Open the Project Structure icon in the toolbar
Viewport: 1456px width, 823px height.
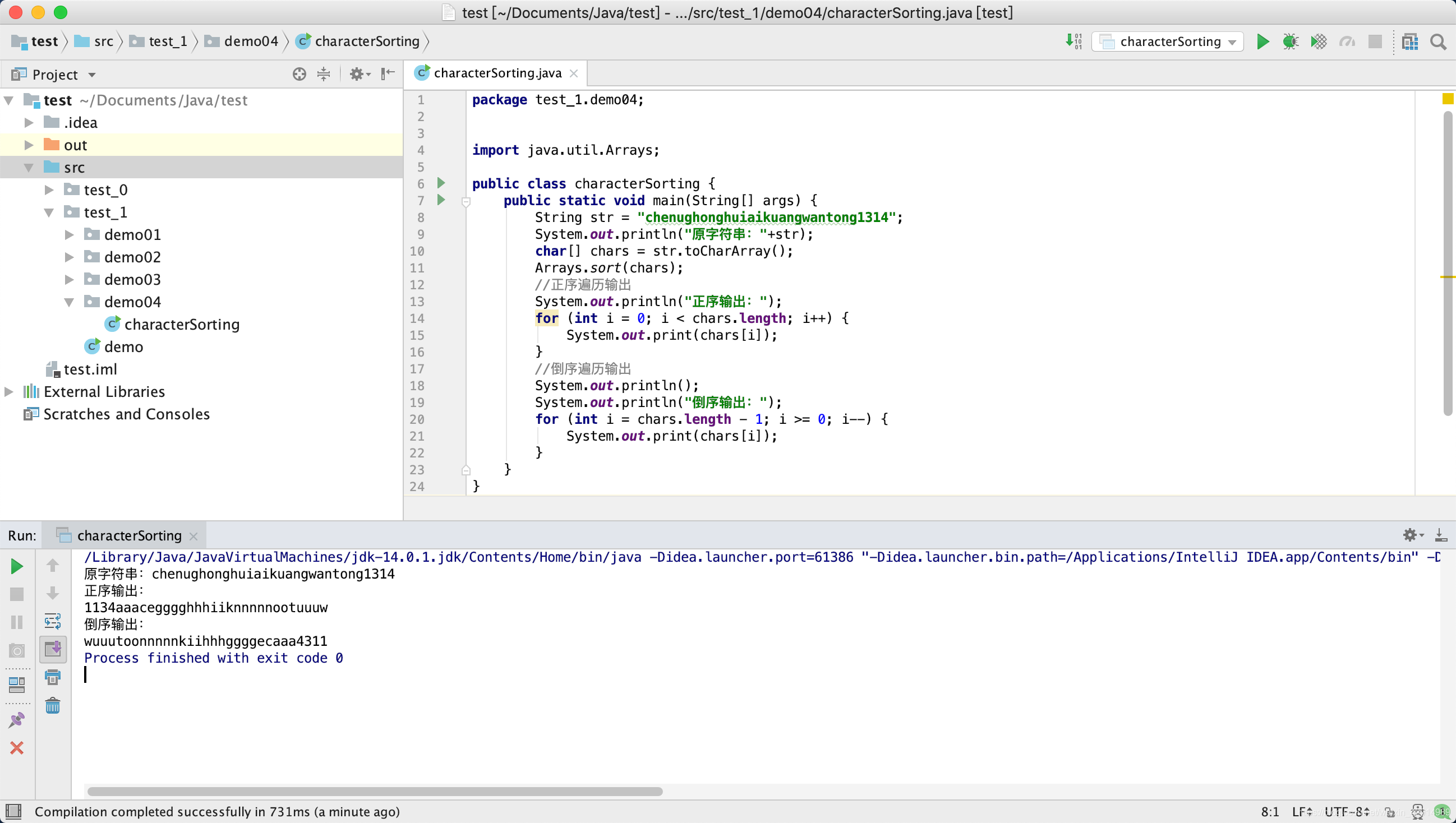pyautogui.click(x=1410, y=41)
